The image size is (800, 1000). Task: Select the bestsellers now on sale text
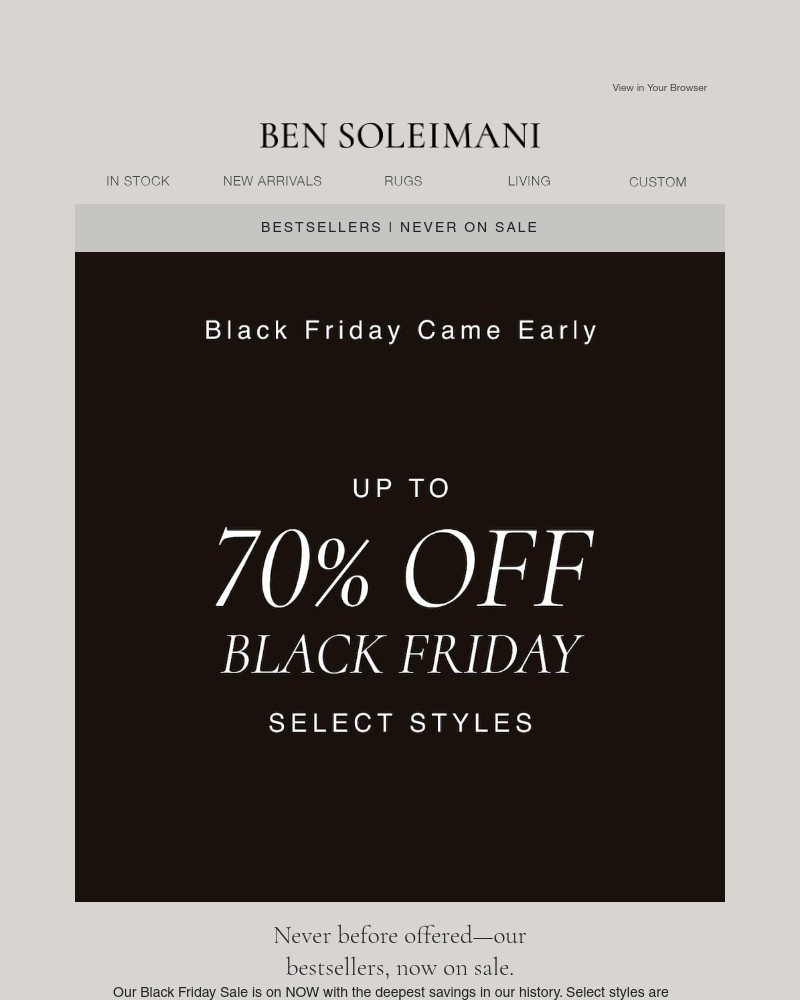[399, 967]
